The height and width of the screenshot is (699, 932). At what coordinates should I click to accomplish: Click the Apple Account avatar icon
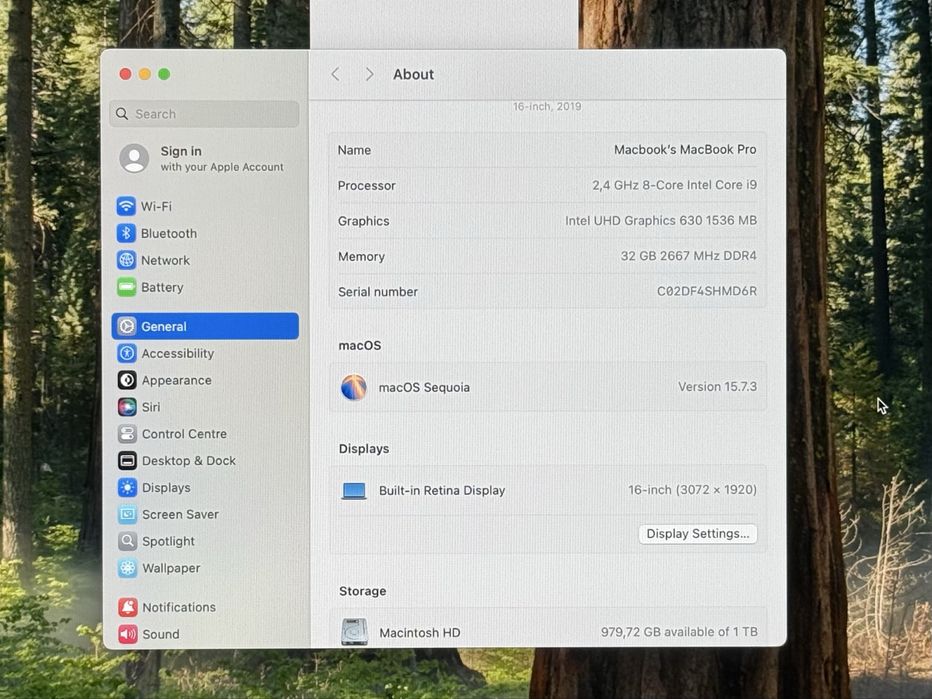[134, 158]
